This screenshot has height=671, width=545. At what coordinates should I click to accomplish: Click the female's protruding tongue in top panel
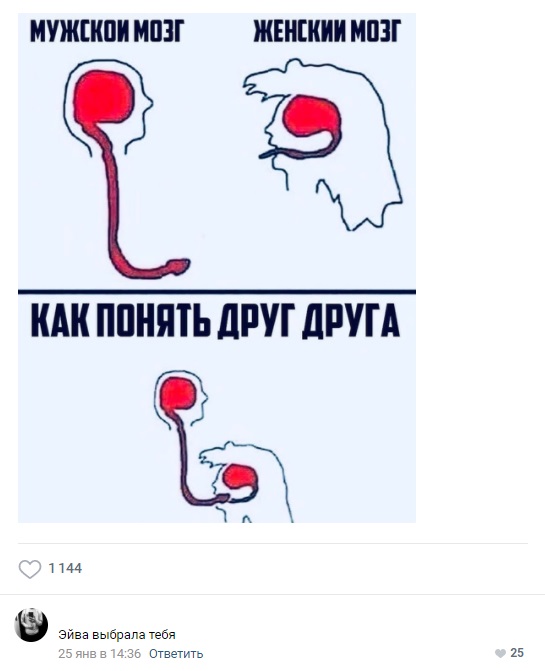pyautogui.click(x=269, y=153)
